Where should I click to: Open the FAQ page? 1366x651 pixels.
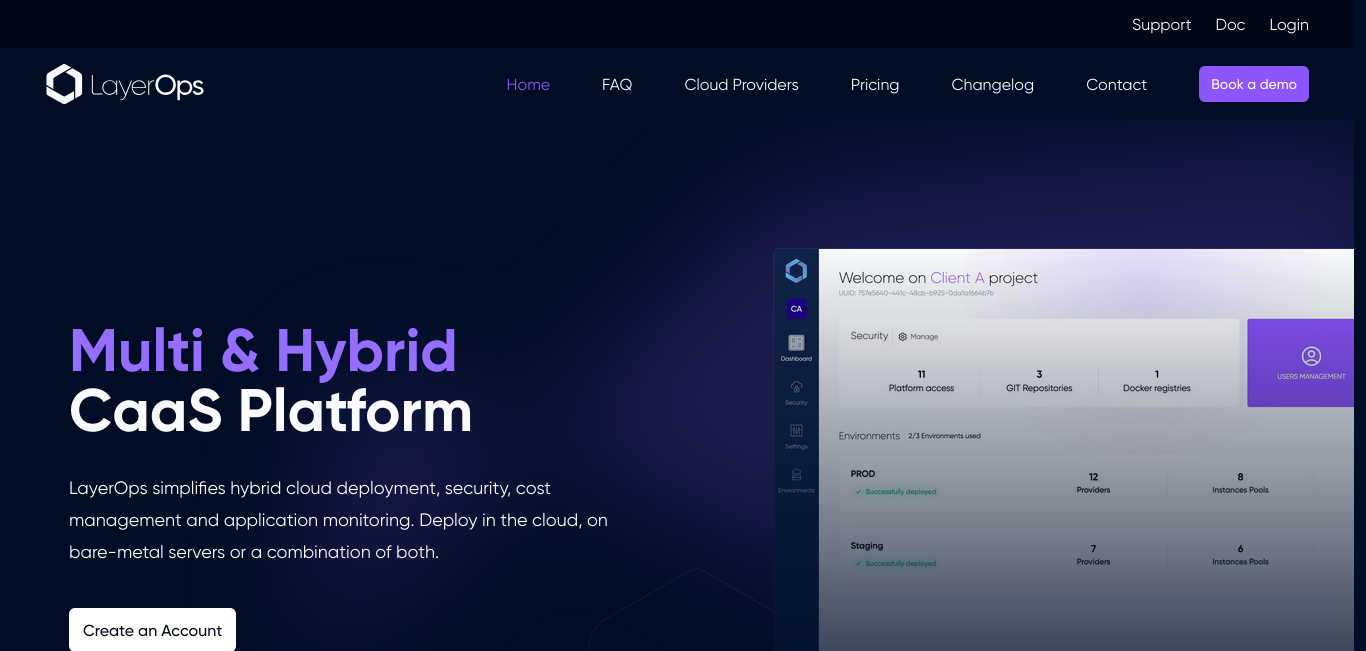[617, 85]
